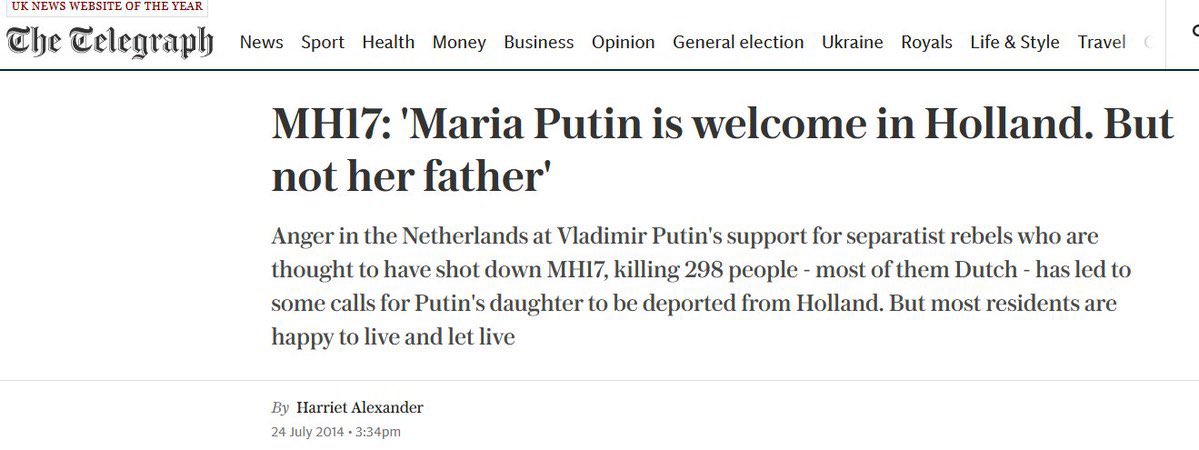Select the General election menu item

[738, 42]
